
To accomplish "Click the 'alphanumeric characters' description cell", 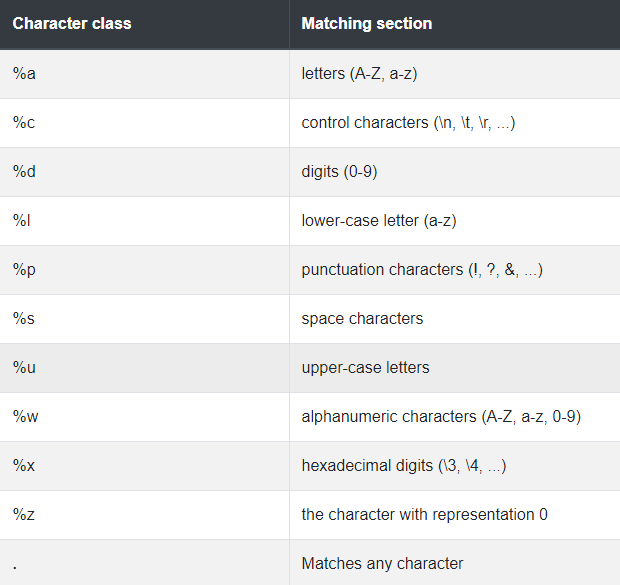I will tap(441, 416).
